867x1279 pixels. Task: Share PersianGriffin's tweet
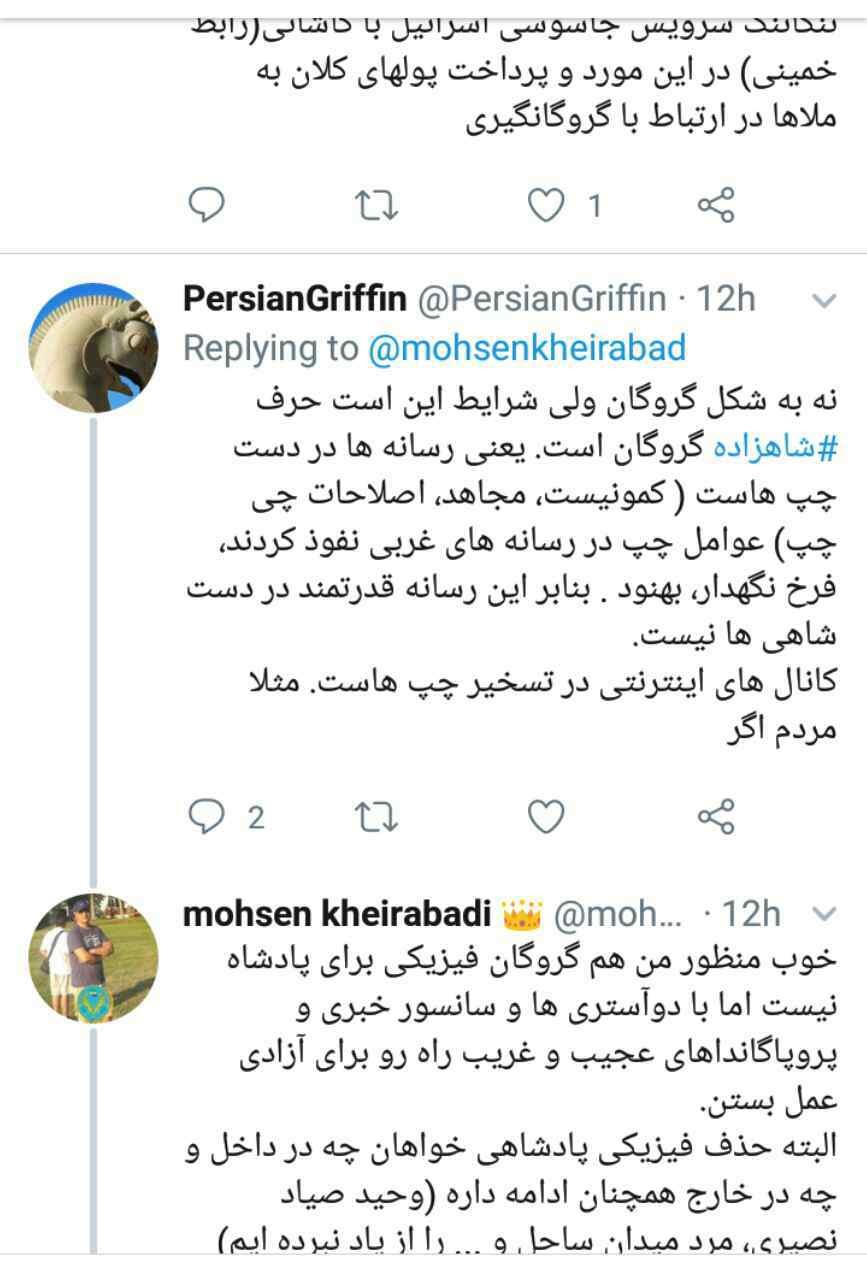pyautogui.click(x=715, y=817)
